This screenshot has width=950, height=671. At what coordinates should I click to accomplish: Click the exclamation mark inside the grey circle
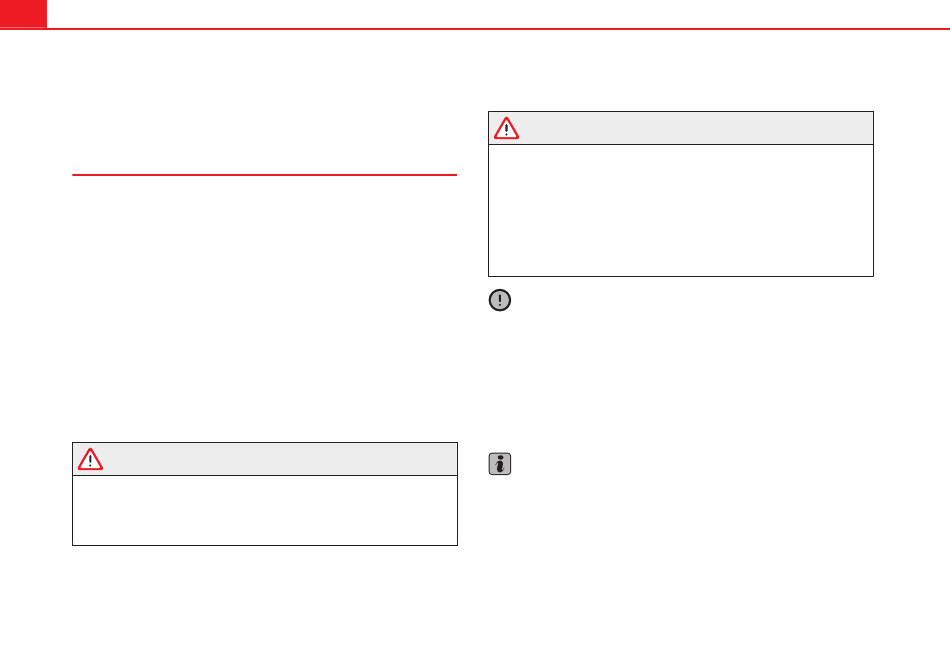pos(500,300)
